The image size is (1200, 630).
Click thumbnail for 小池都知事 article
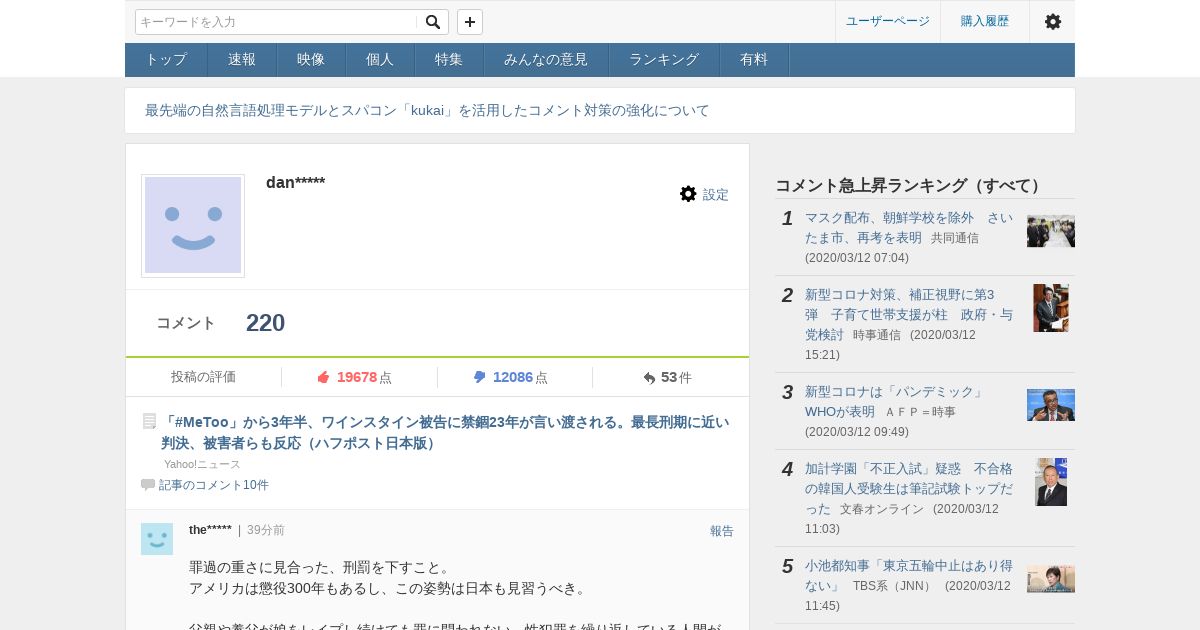click(x=1051, y=579)
